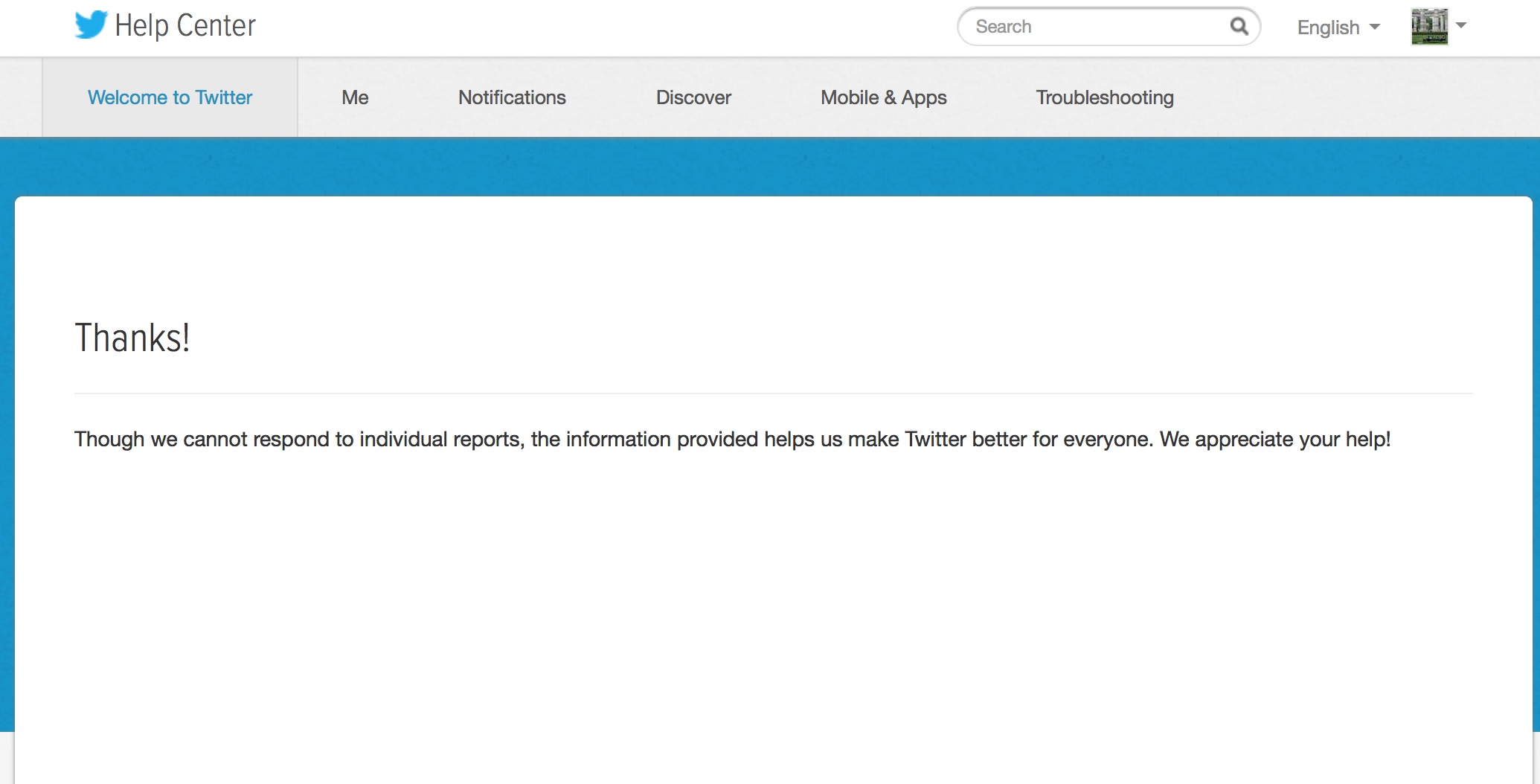Open the Discover section
1540x784 pixels.
tap(692, 97)
